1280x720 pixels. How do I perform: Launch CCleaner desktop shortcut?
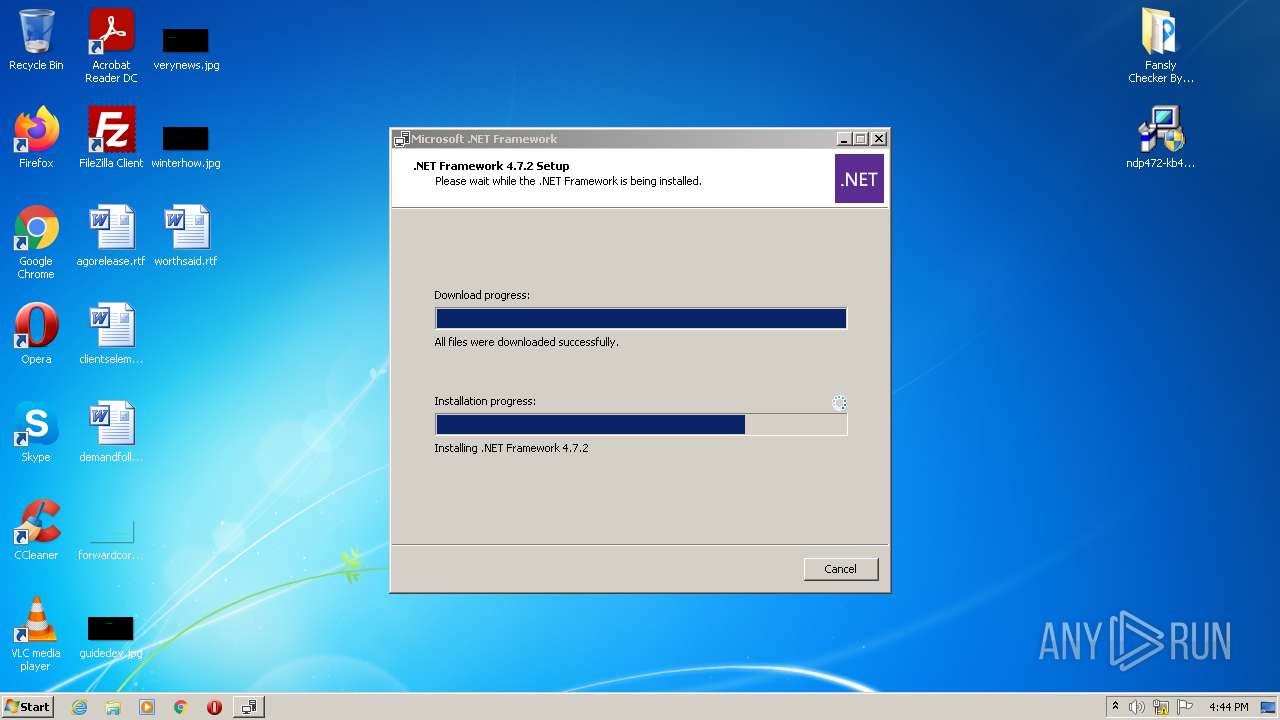point(36,530)
